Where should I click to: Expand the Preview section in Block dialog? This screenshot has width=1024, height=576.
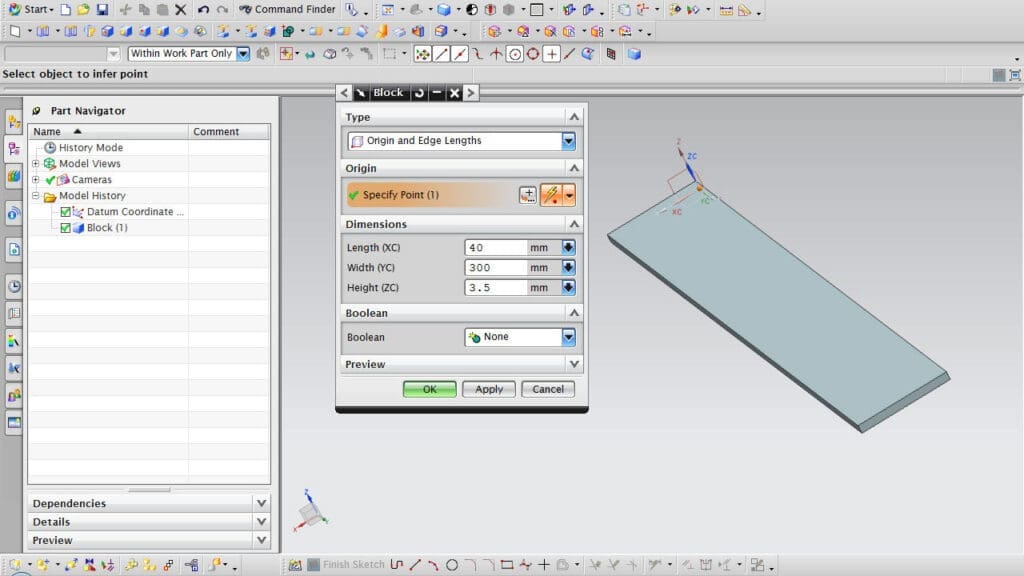[573, 365]
